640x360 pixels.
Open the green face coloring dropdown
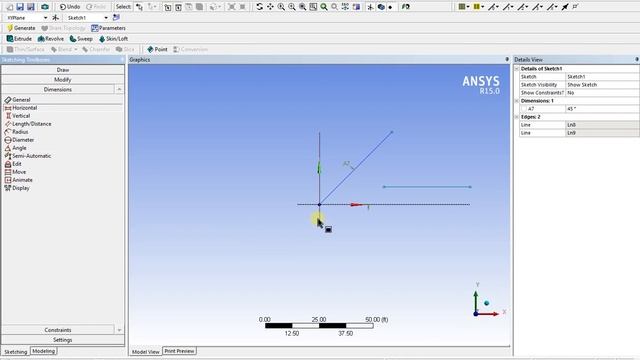pyautogui.click(x=468, y=7)
